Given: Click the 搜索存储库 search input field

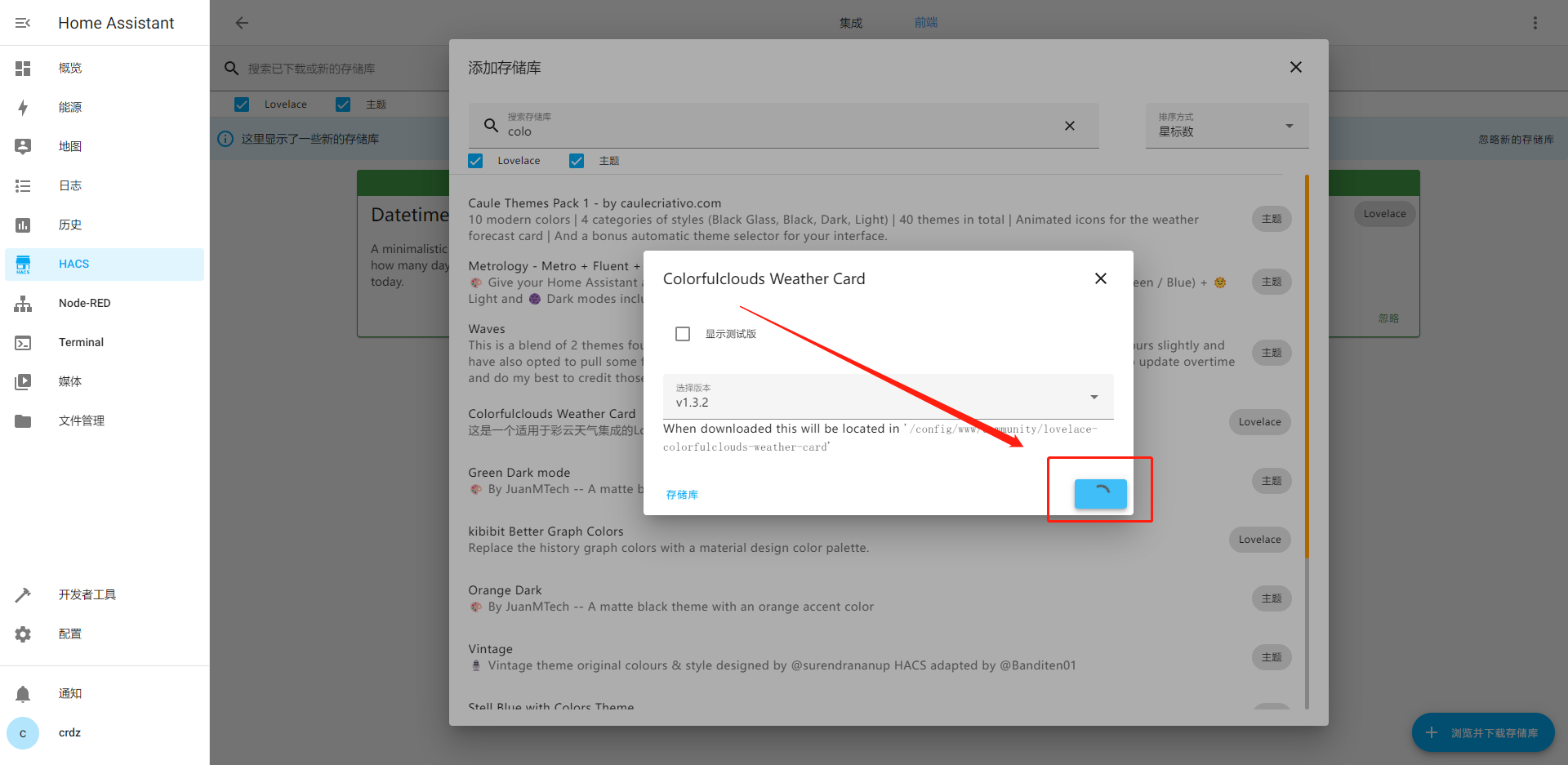Looking at the screenshot, I should pos(776,131).
